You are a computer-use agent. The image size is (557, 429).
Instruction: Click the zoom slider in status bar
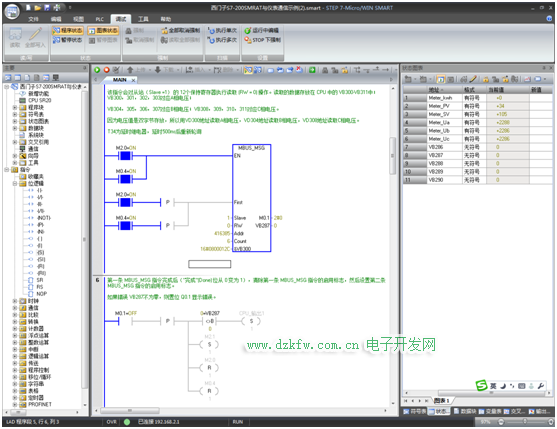(x=525, y=422)
